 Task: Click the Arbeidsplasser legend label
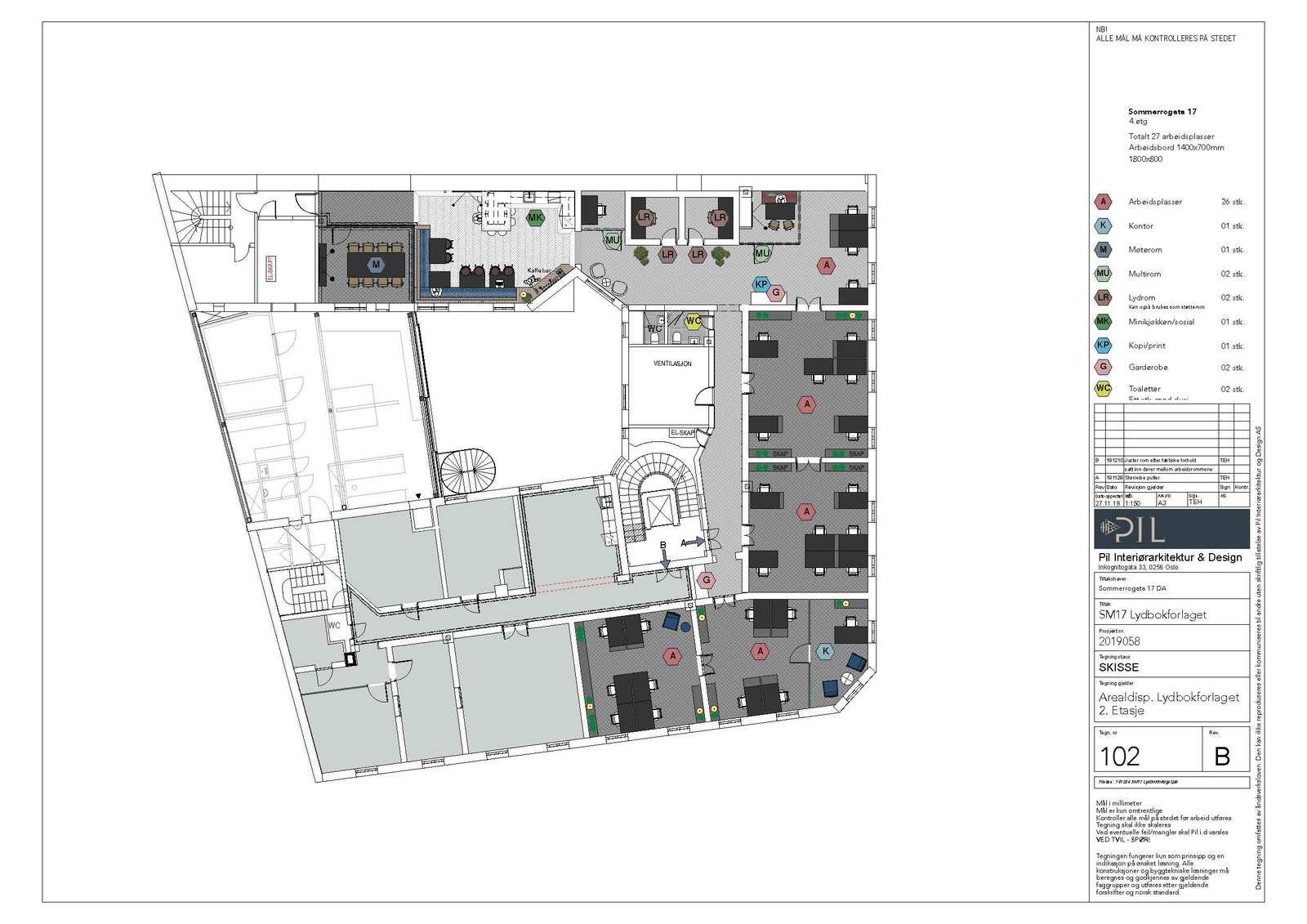tap(1155, 202)
